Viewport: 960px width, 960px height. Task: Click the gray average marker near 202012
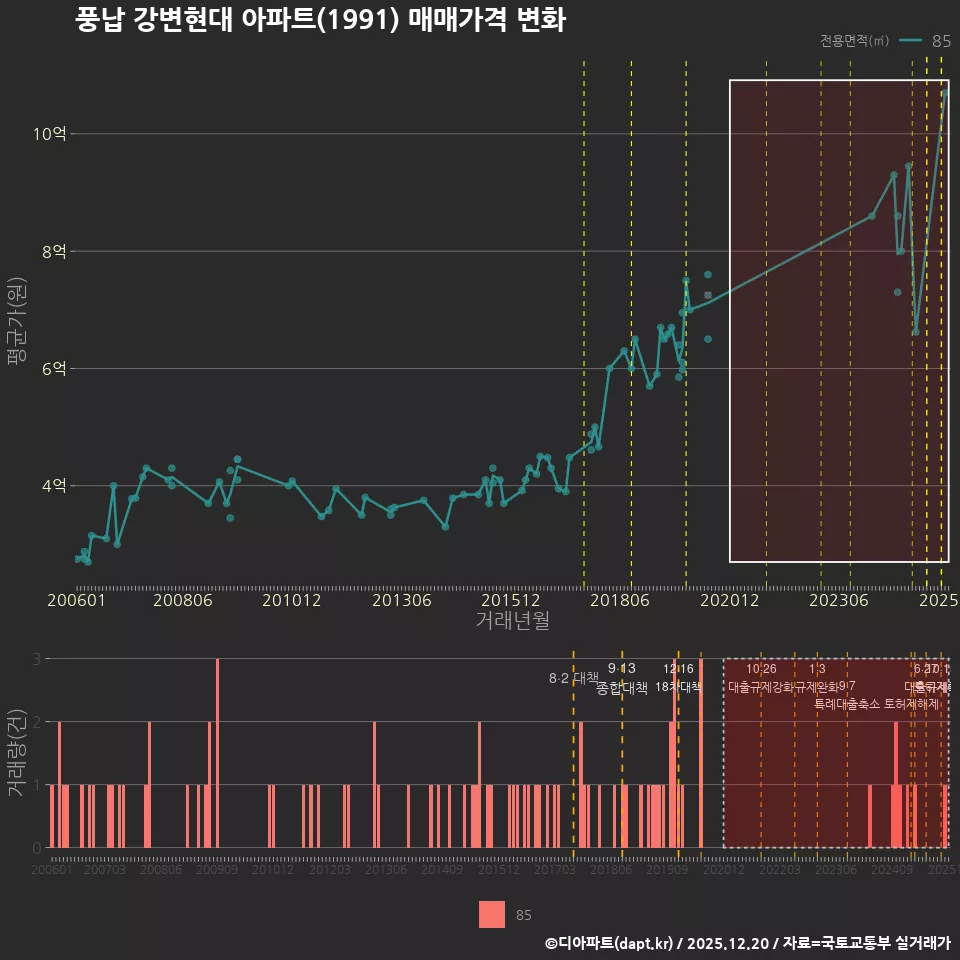(708, 295)
